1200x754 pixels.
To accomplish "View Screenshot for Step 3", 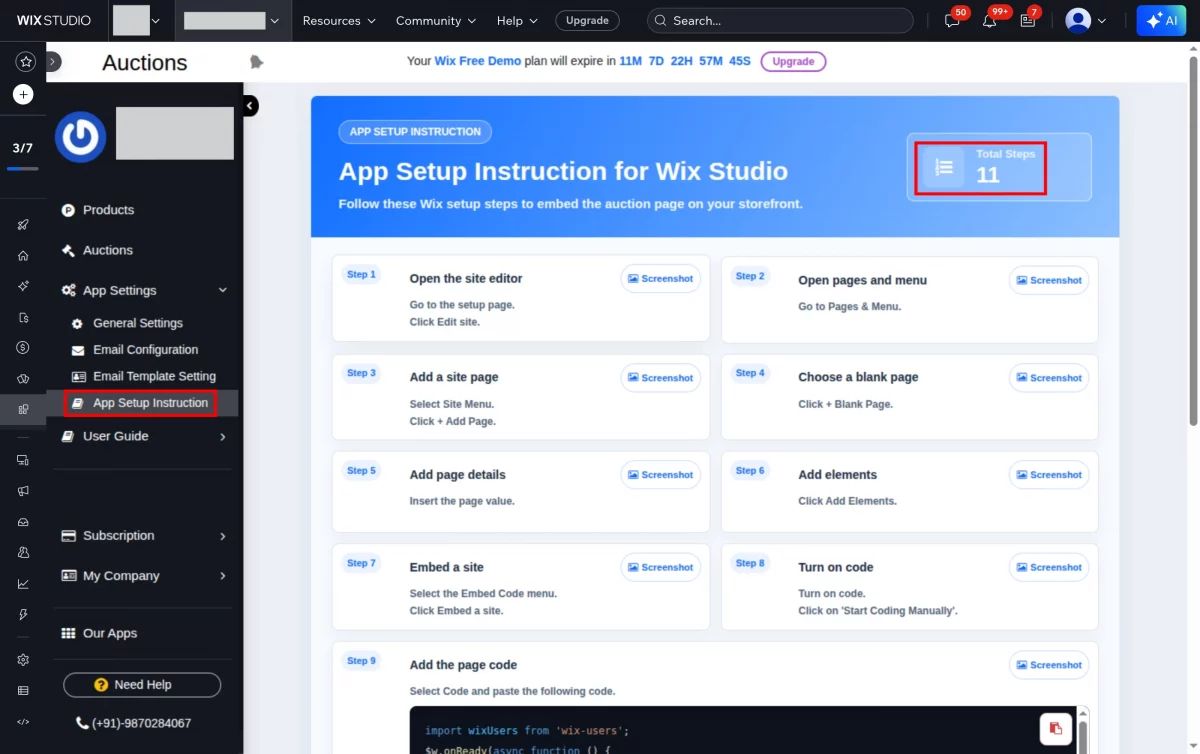I will coord(660,378).
